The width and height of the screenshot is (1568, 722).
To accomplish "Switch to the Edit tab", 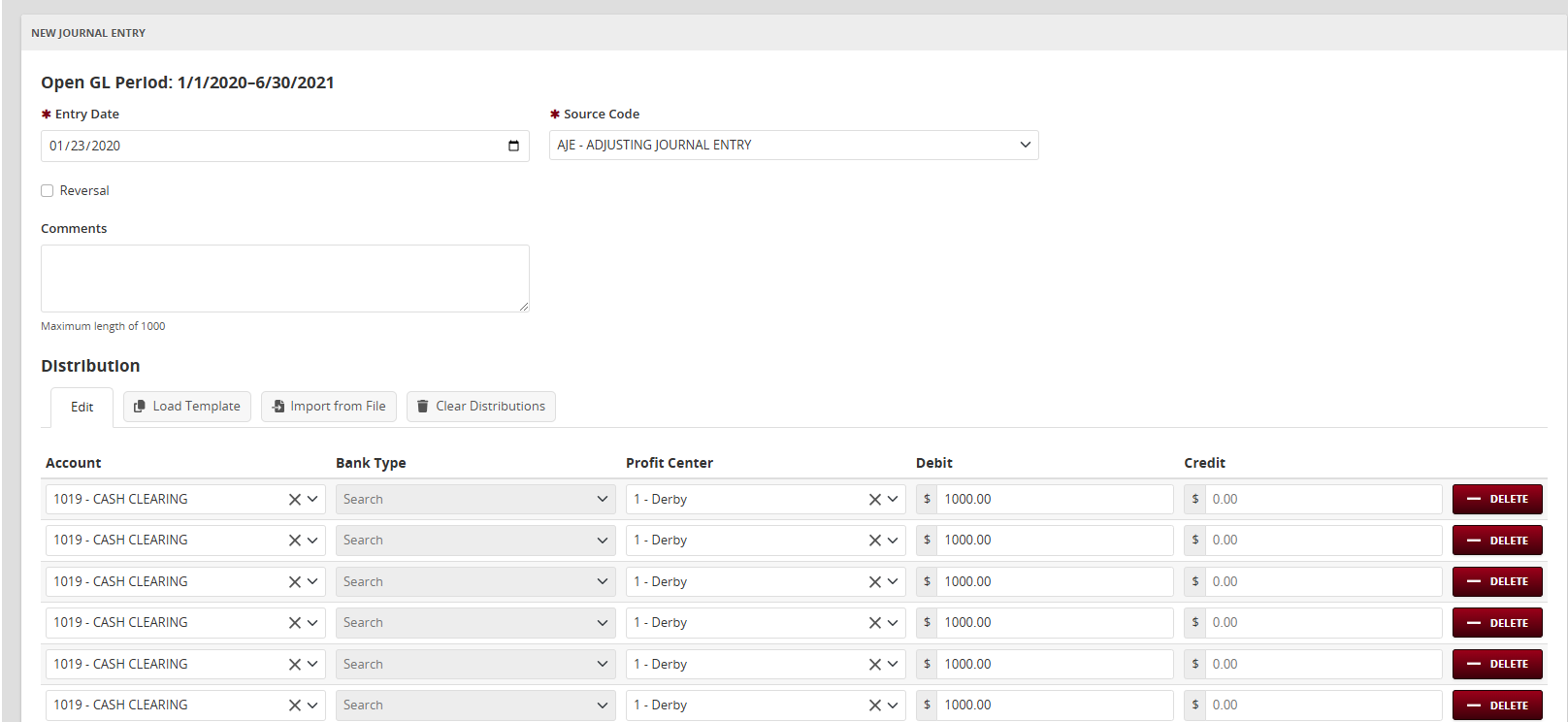I will coord(82,408).
